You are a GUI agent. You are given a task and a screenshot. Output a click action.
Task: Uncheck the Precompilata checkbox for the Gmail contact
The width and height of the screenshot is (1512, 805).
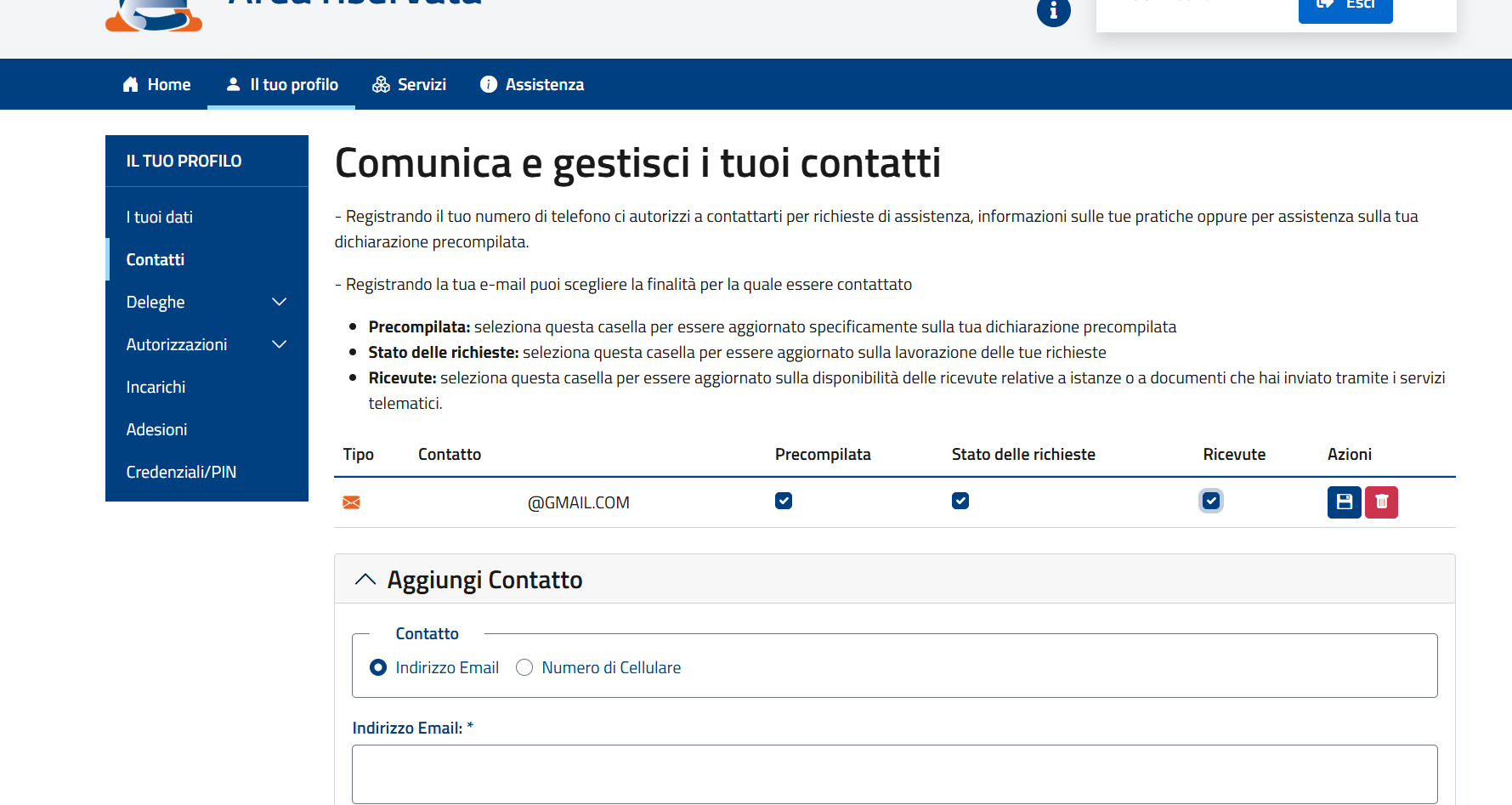coord(784,501)
